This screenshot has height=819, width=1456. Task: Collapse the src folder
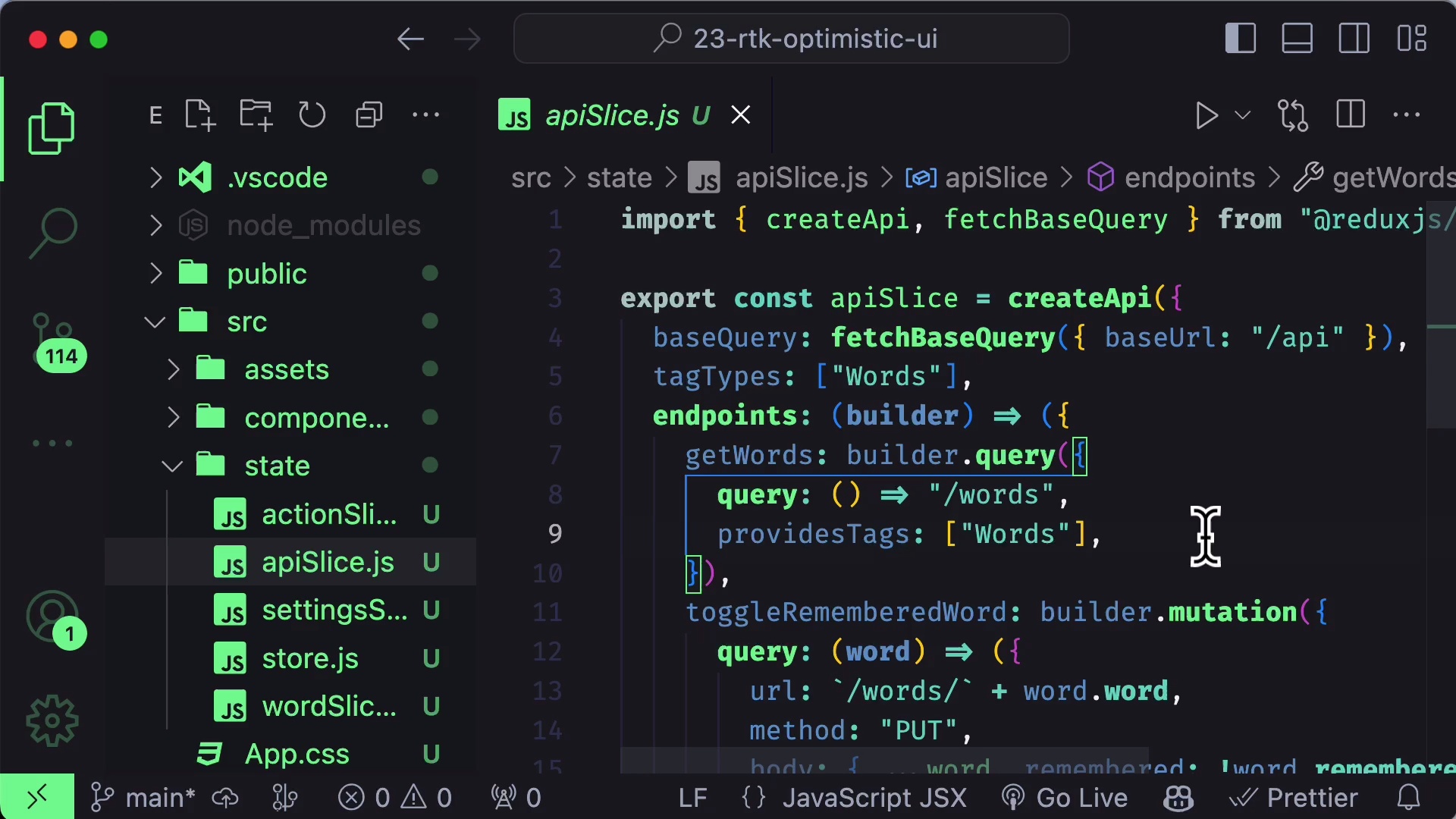(x=290, y=322)
